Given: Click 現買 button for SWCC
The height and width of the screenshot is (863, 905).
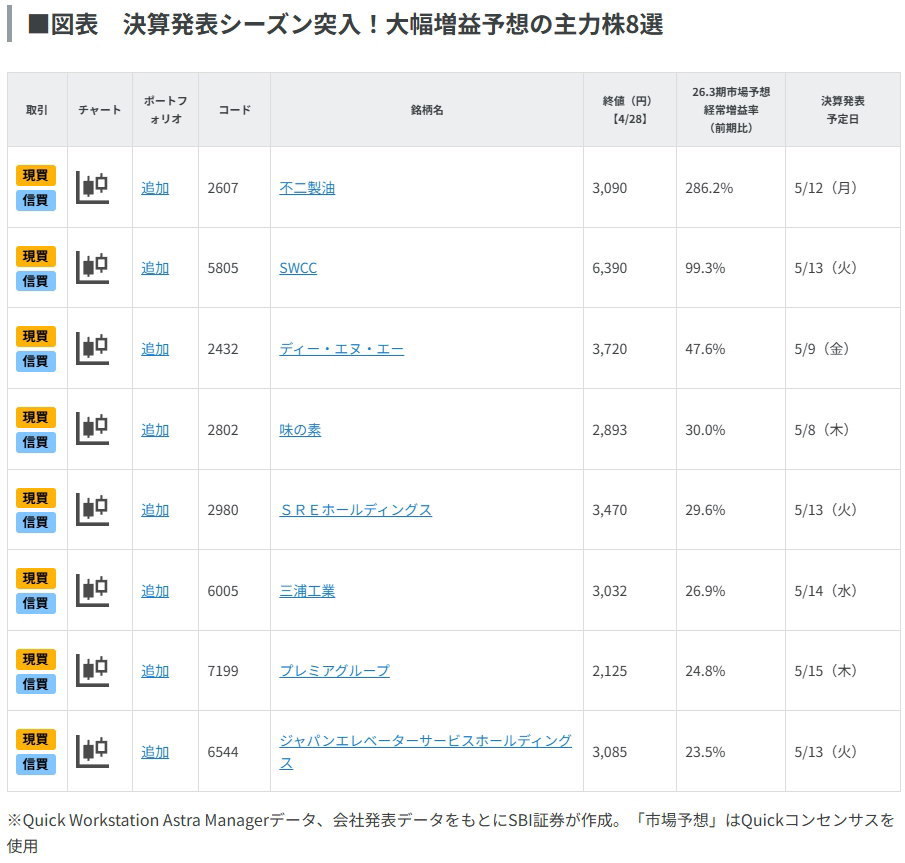Looking at the screenshot, I should click(36, 256).
